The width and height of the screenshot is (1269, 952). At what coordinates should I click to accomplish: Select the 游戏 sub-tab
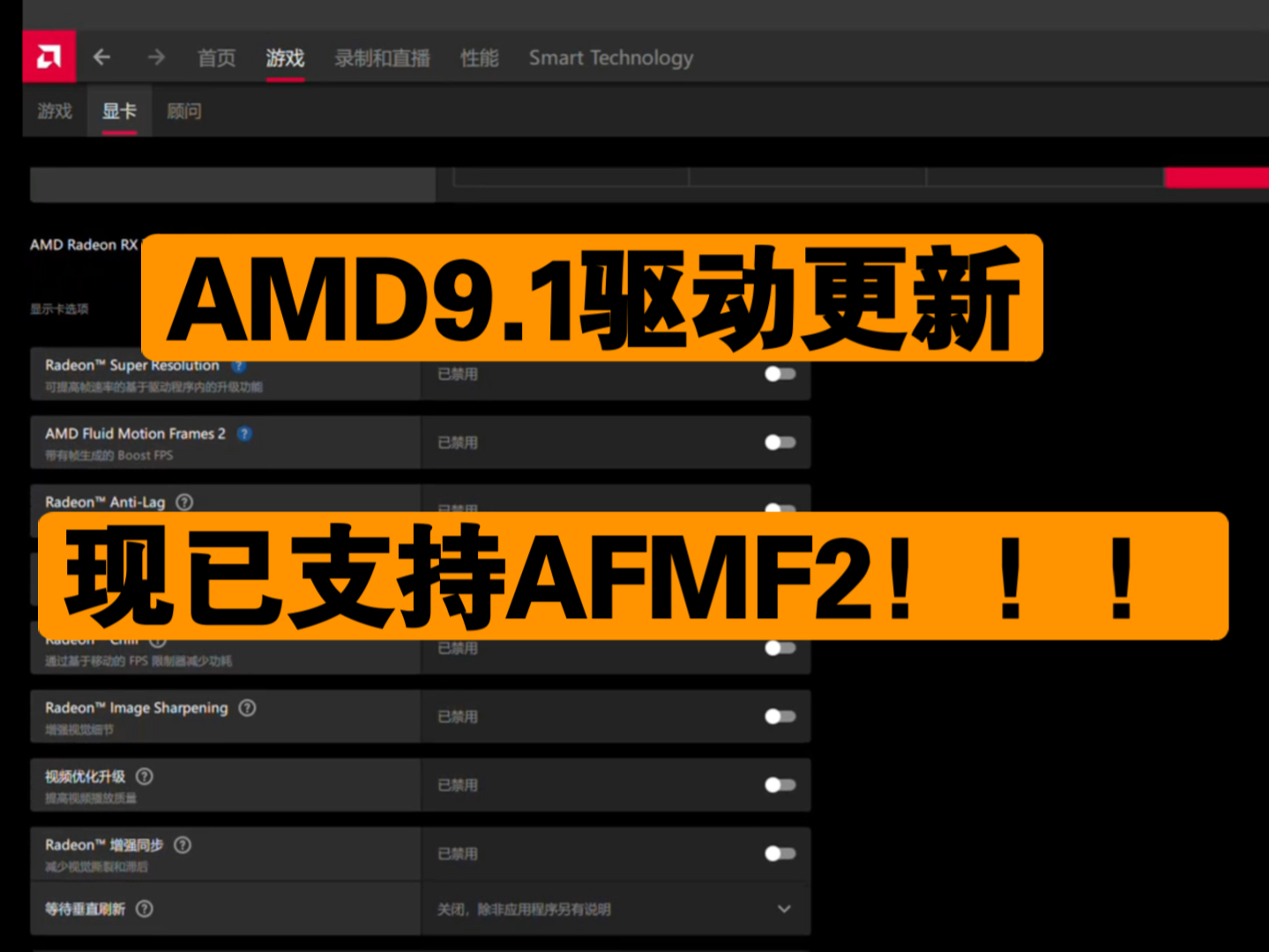tap(55, 111)
